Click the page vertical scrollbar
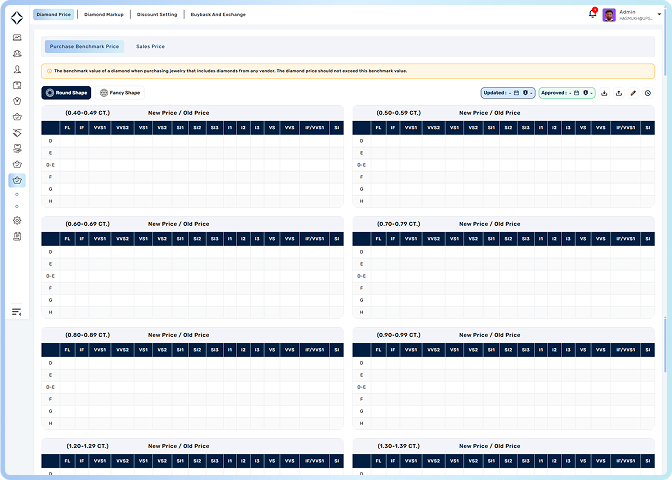Image resolution: width=672 pixels, height=480 pixels. tap(665, 41)
